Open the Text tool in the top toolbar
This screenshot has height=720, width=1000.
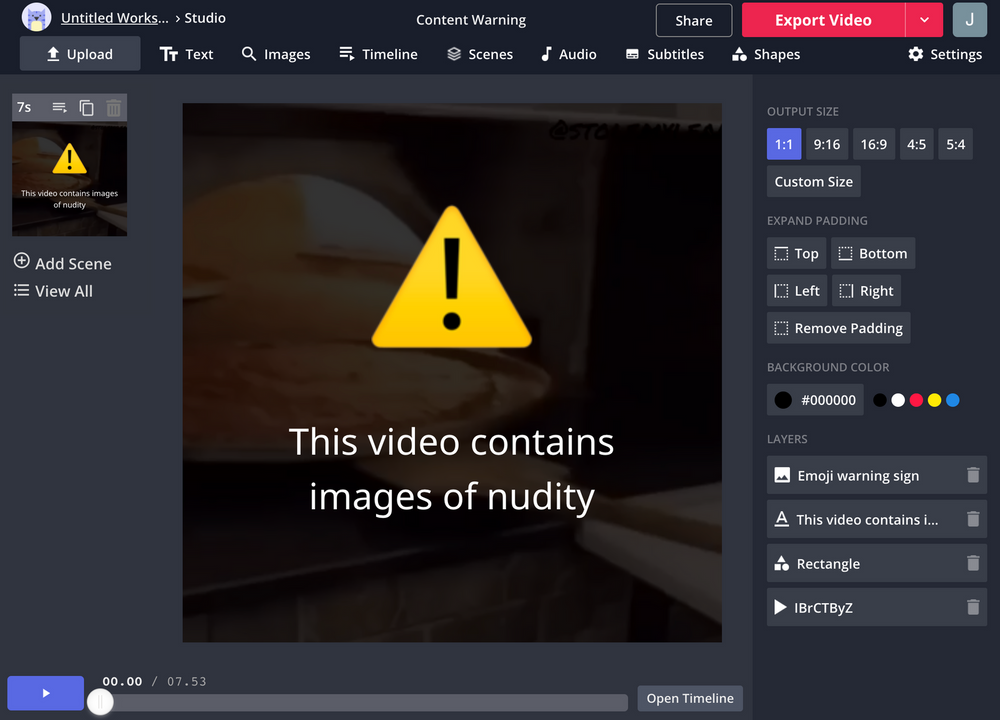click(x=187, y=54)
